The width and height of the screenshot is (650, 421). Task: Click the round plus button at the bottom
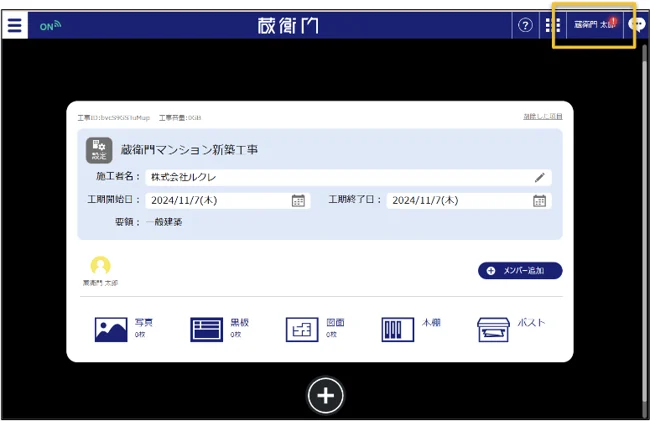point(325,395)
